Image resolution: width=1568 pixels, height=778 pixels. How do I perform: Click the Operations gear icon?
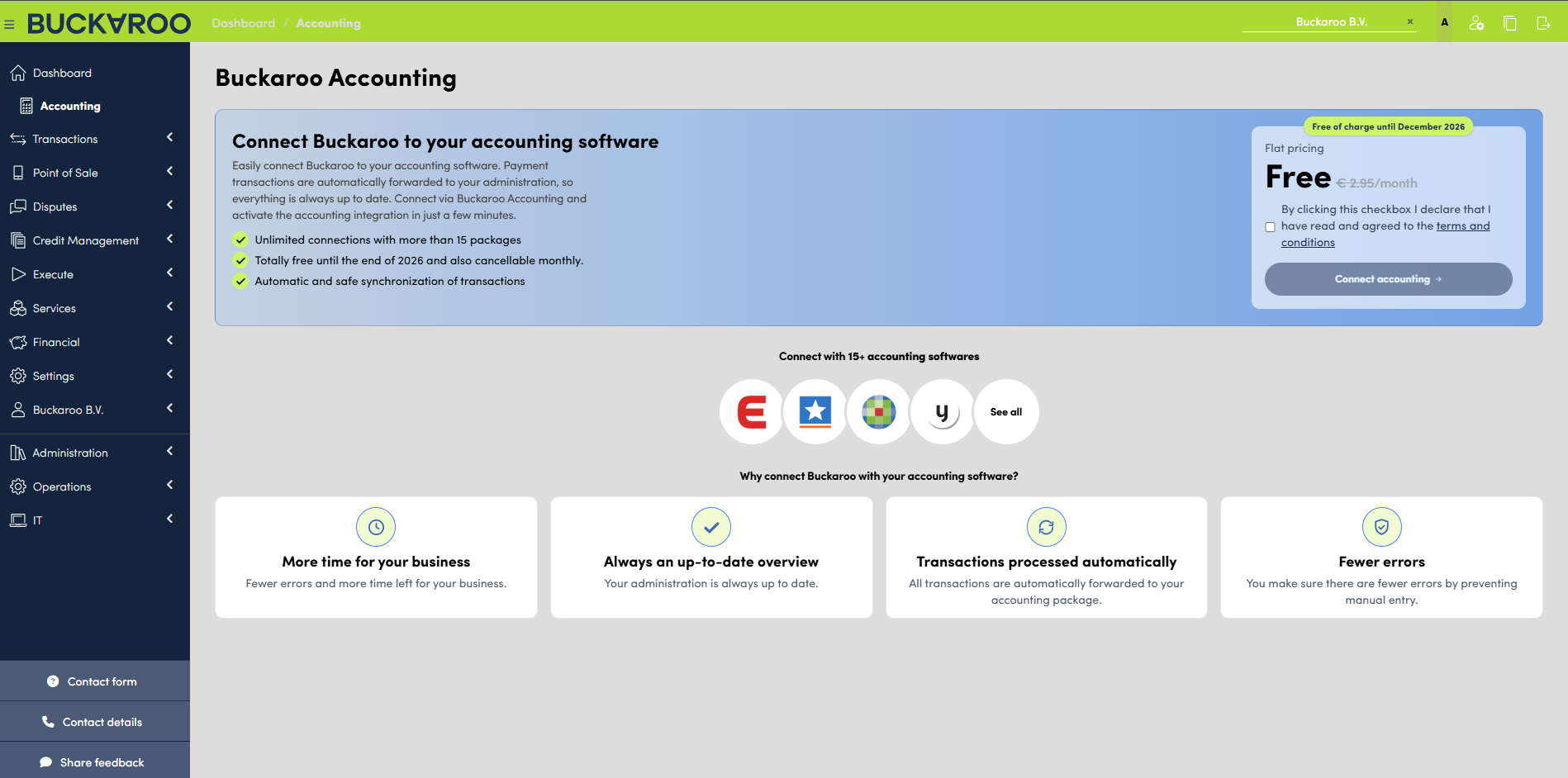point(18,486)
